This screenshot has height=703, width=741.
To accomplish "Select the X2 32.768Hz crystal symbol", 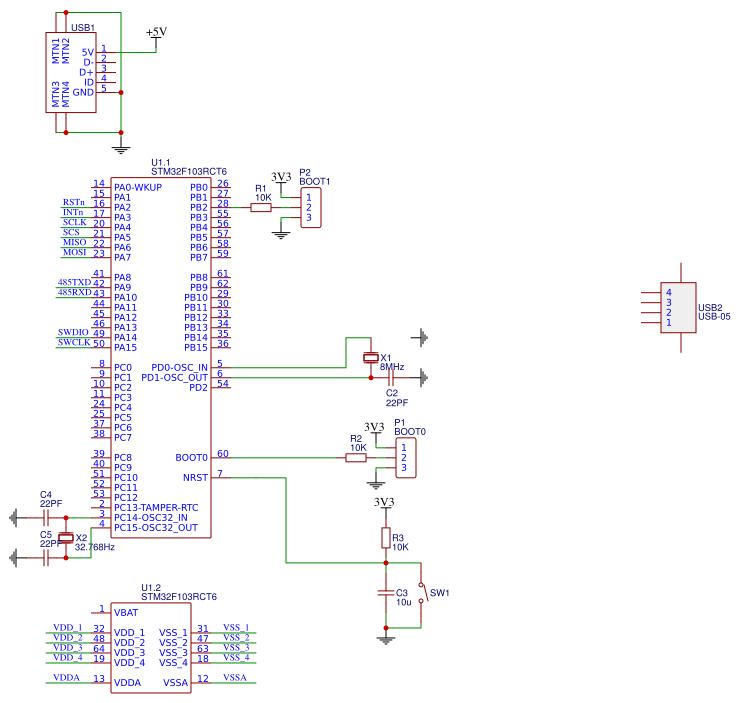I will [x=66, y=538].
